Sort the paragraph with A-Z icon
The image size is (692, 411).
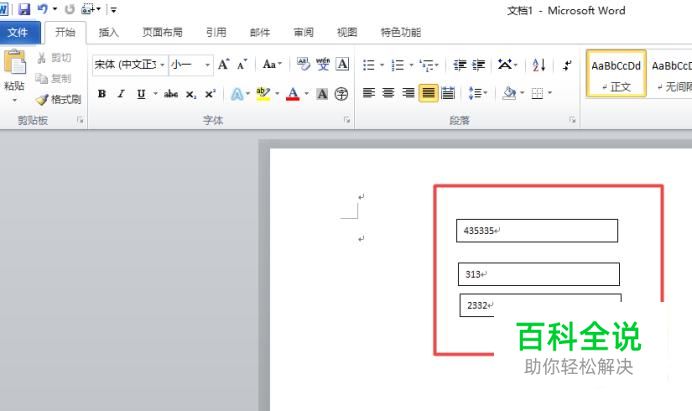click(539, 65)
